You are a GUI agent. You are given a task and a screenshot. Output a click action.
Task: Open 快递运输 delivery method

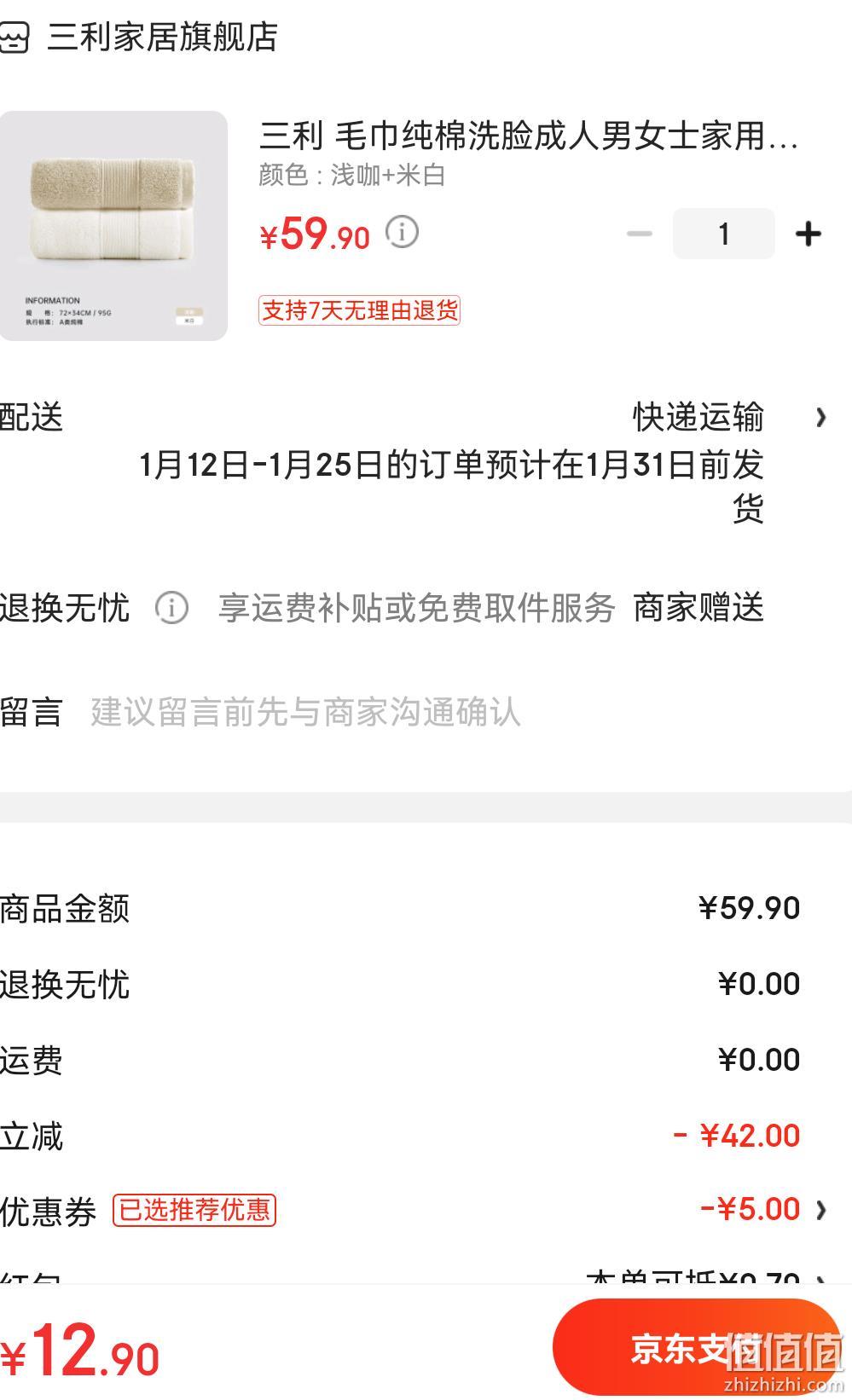(698, 418)
